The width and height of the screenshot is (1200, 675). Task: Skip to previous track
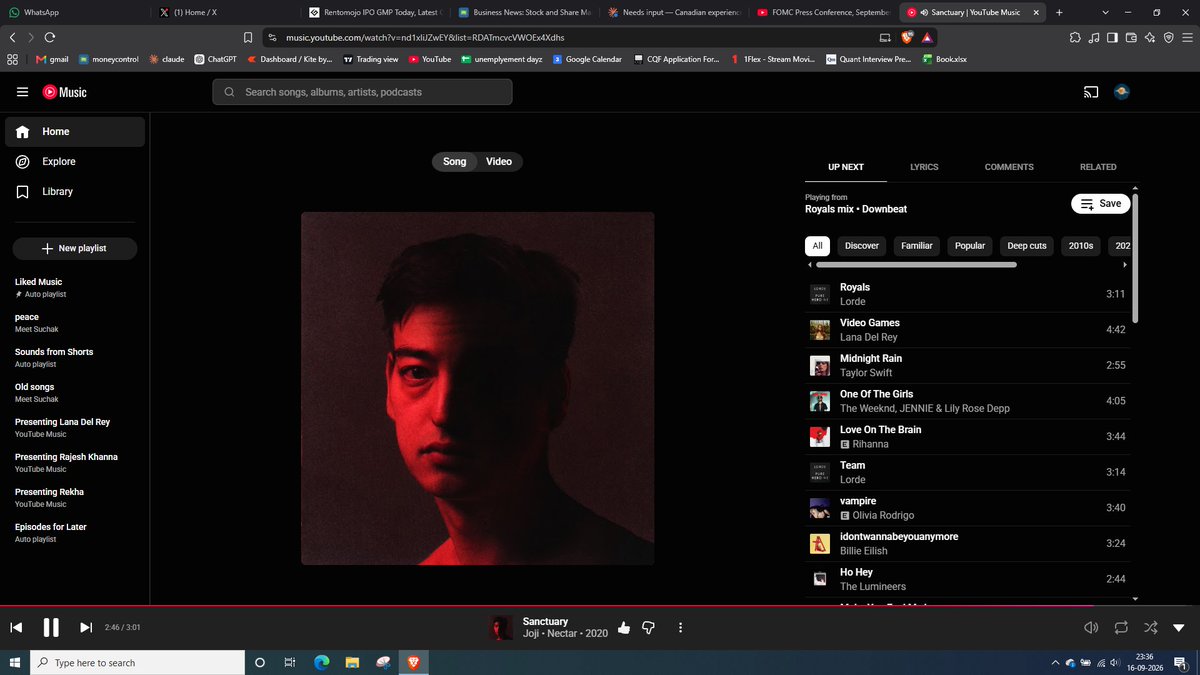tap(16, 628)
